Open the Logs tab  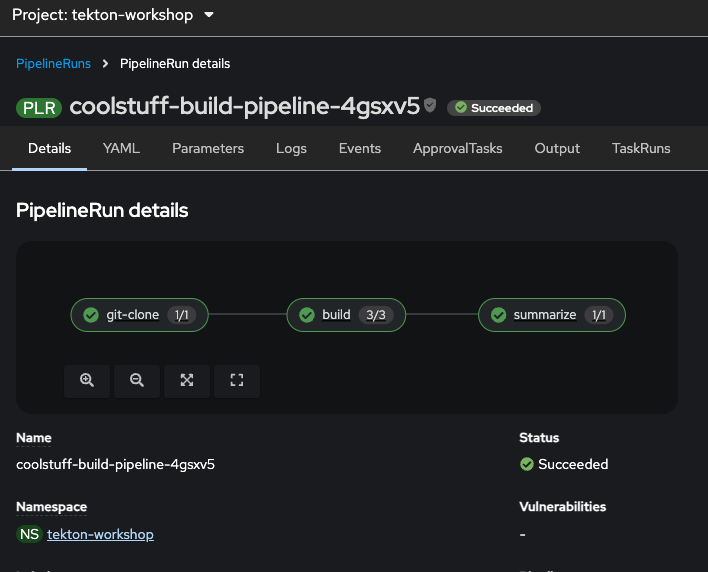291,148
